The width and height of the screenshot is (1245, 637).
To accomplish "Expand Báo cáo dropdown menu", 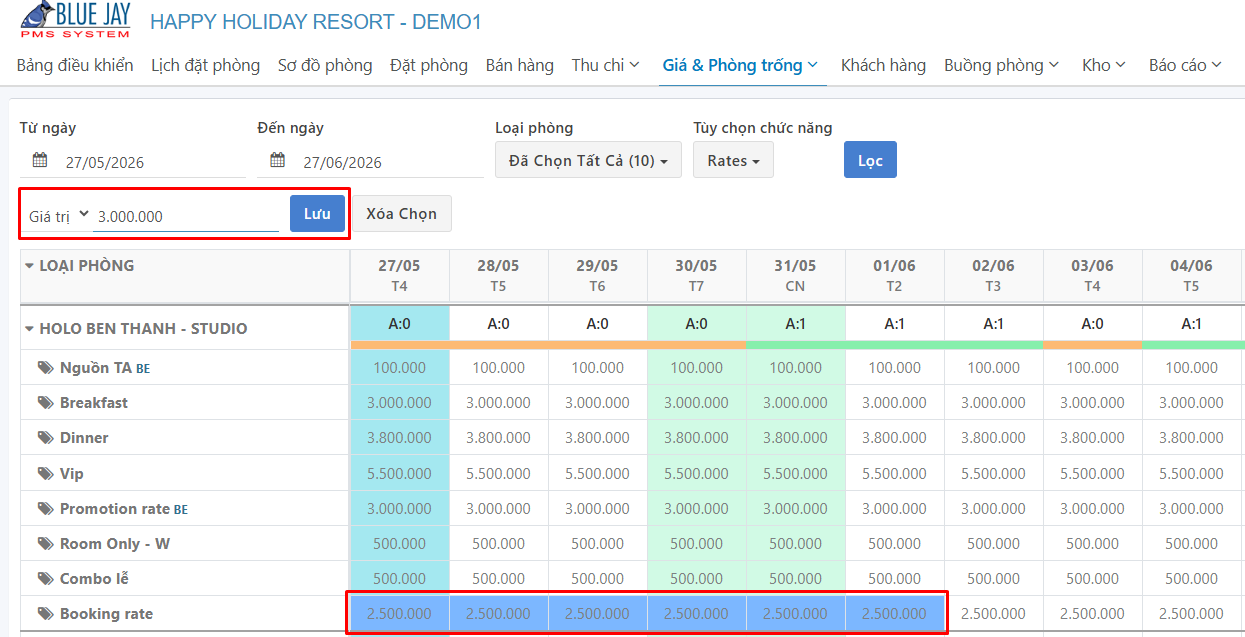I will point(1186,65).
